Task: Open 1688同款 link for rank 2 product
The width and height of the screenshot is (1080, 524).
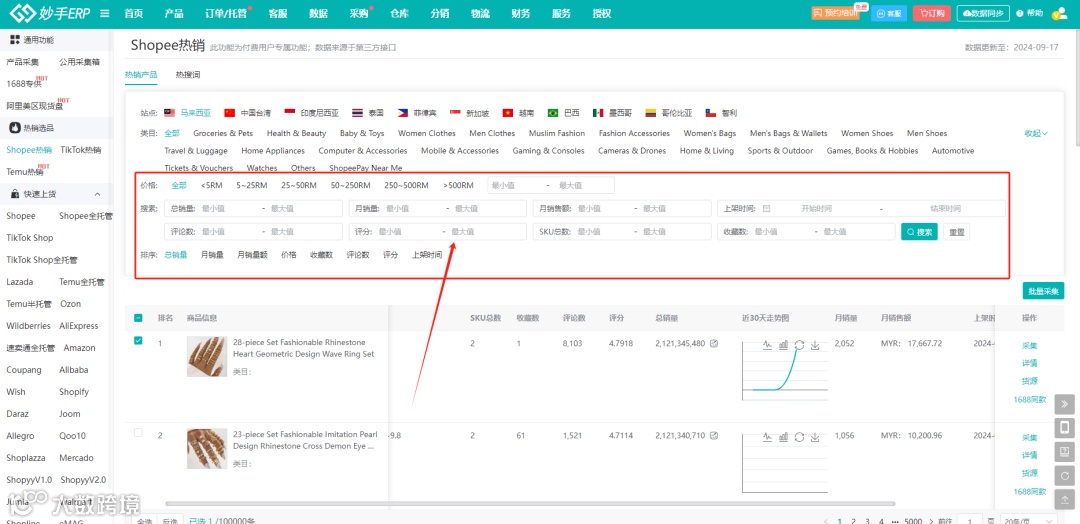Action: click(1030, 491)
